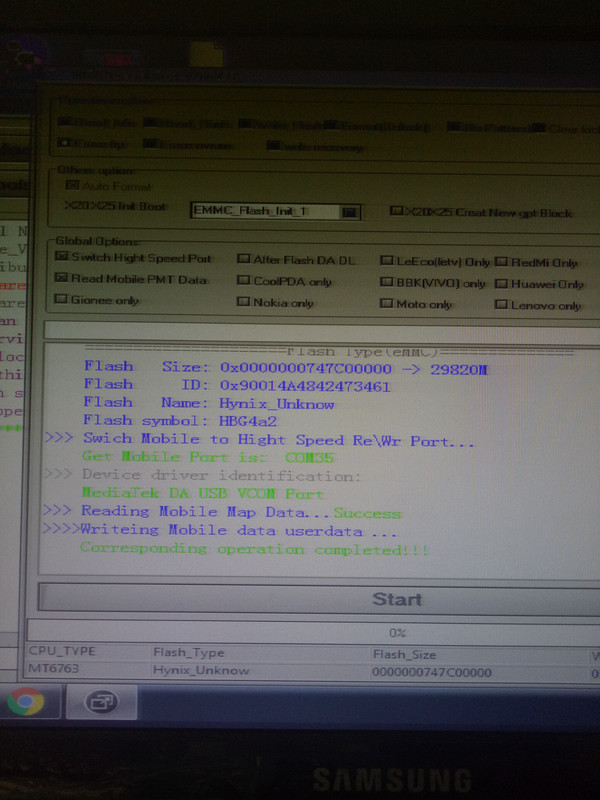Toggle the Auto Format checkbox
Image resolution: width=600 pixels, height=800 pixels.
[x=72, y=185]
